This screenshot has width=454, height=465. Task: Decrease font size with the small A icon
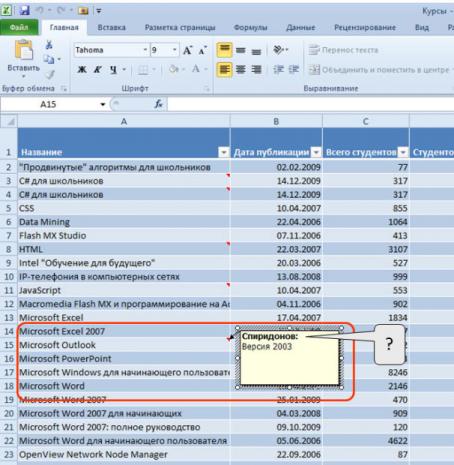202,50
